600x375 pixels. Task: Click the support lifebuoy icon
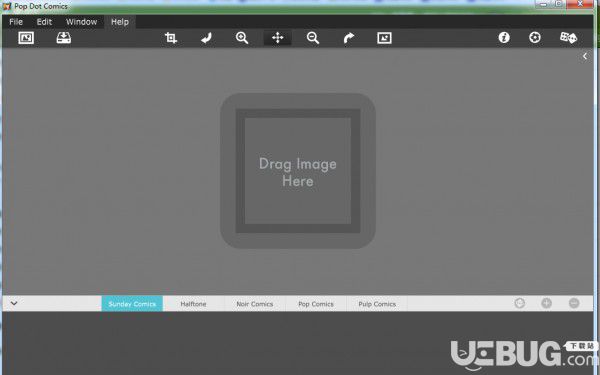click(x=535, y=38)
